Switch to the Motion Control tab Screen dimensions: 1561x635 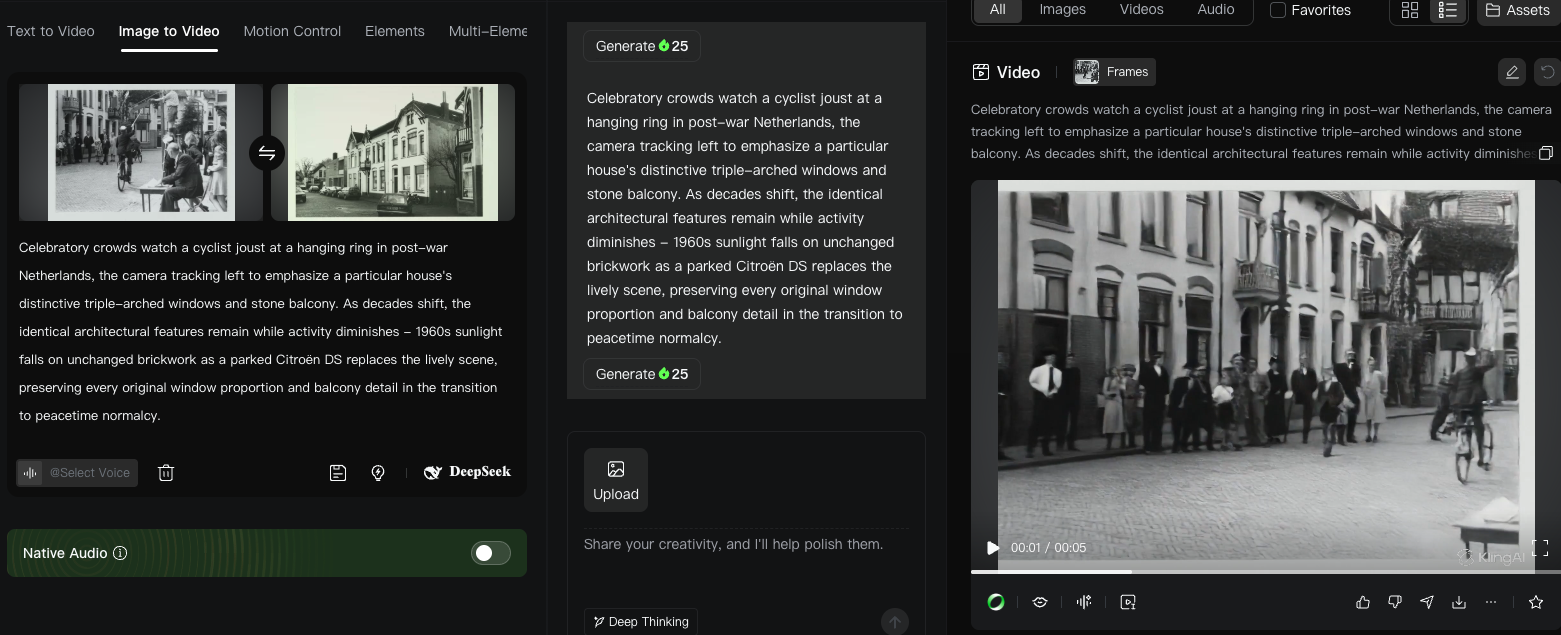[x=292, y=31]
